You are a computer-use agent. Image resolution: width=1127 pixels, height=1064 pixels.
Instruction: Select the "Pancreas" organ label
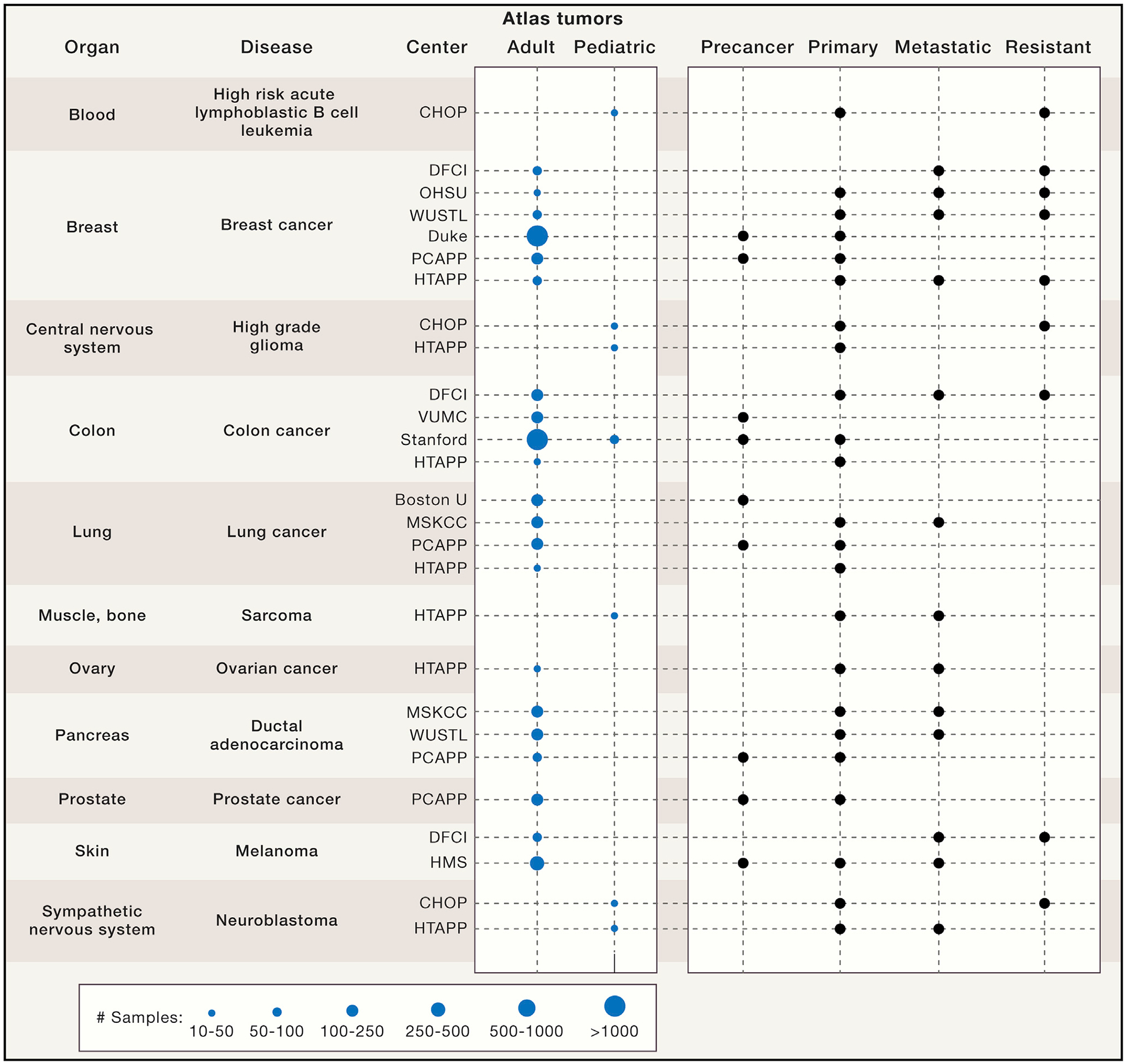pyautogui.click(x=92, y=735)
